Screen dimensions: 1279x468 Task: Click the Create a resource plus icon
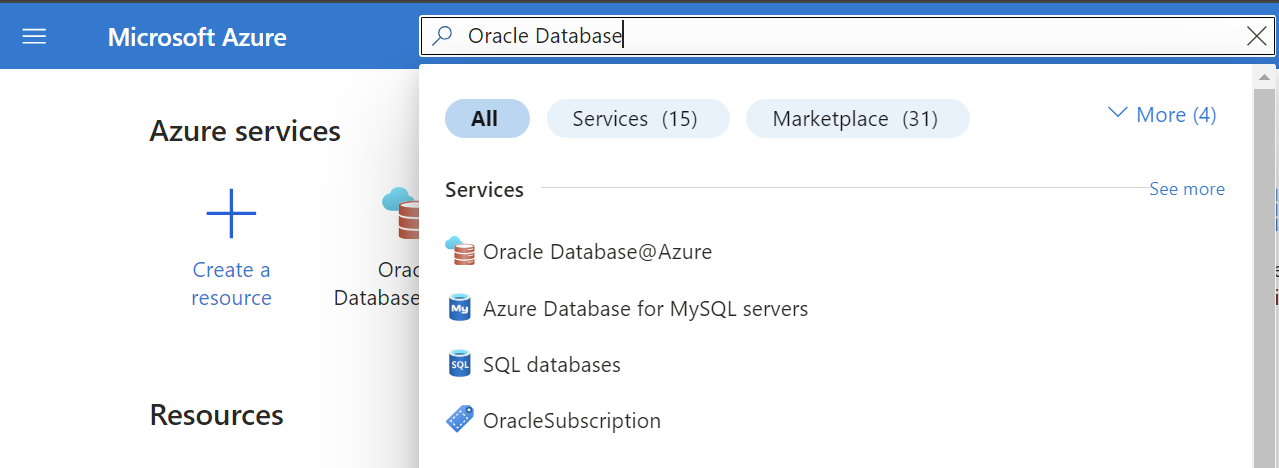point(231,213)
